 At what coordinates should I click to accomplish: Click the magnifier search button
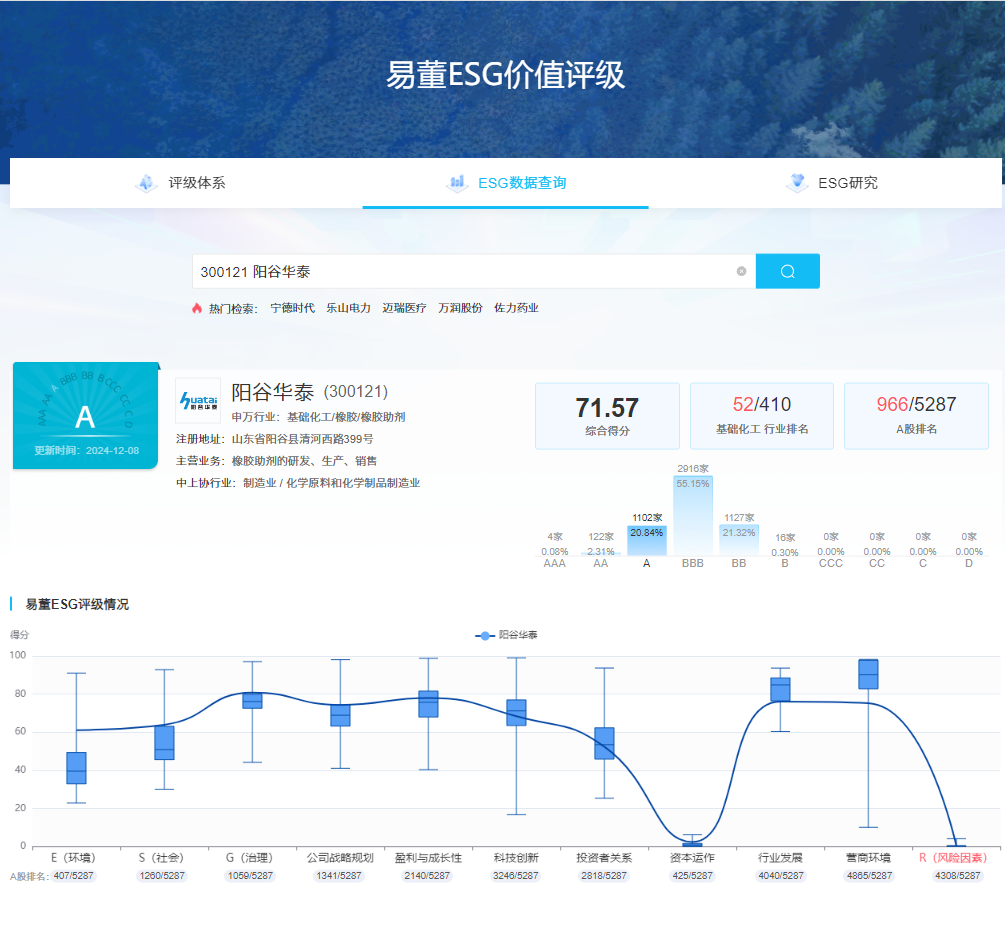click(787, 271)
